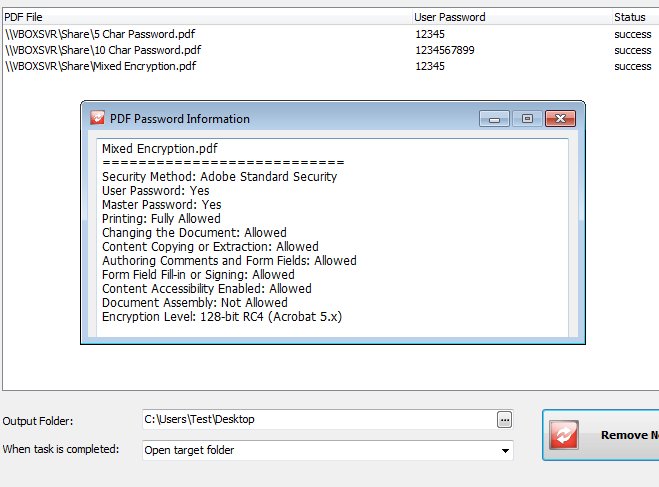Click the 'Master Password: Yes' line

pyautogui.click(x=161, y=205)
